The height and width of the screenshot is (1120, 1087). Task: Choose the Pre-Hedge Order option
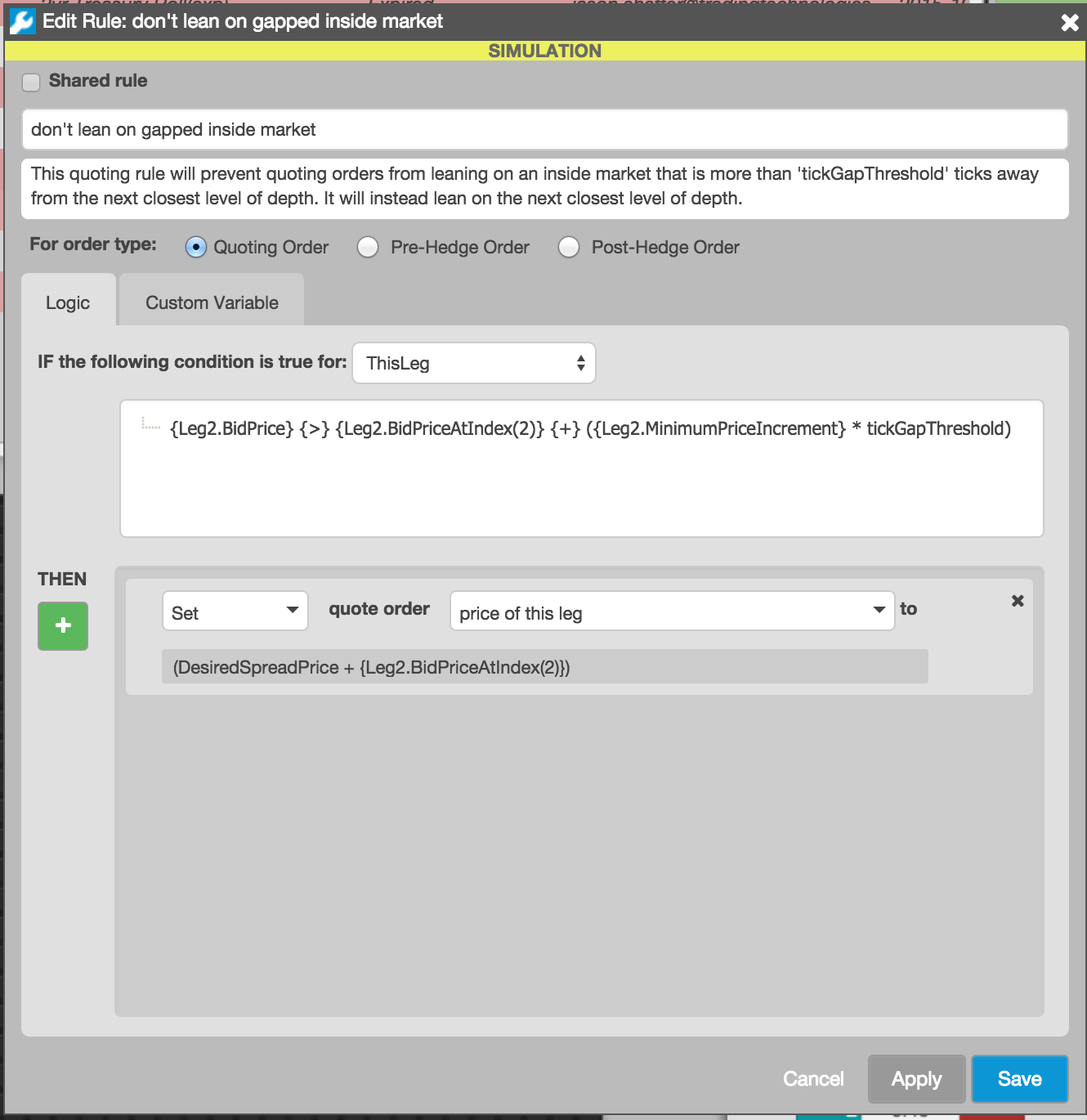pos(368,247)
